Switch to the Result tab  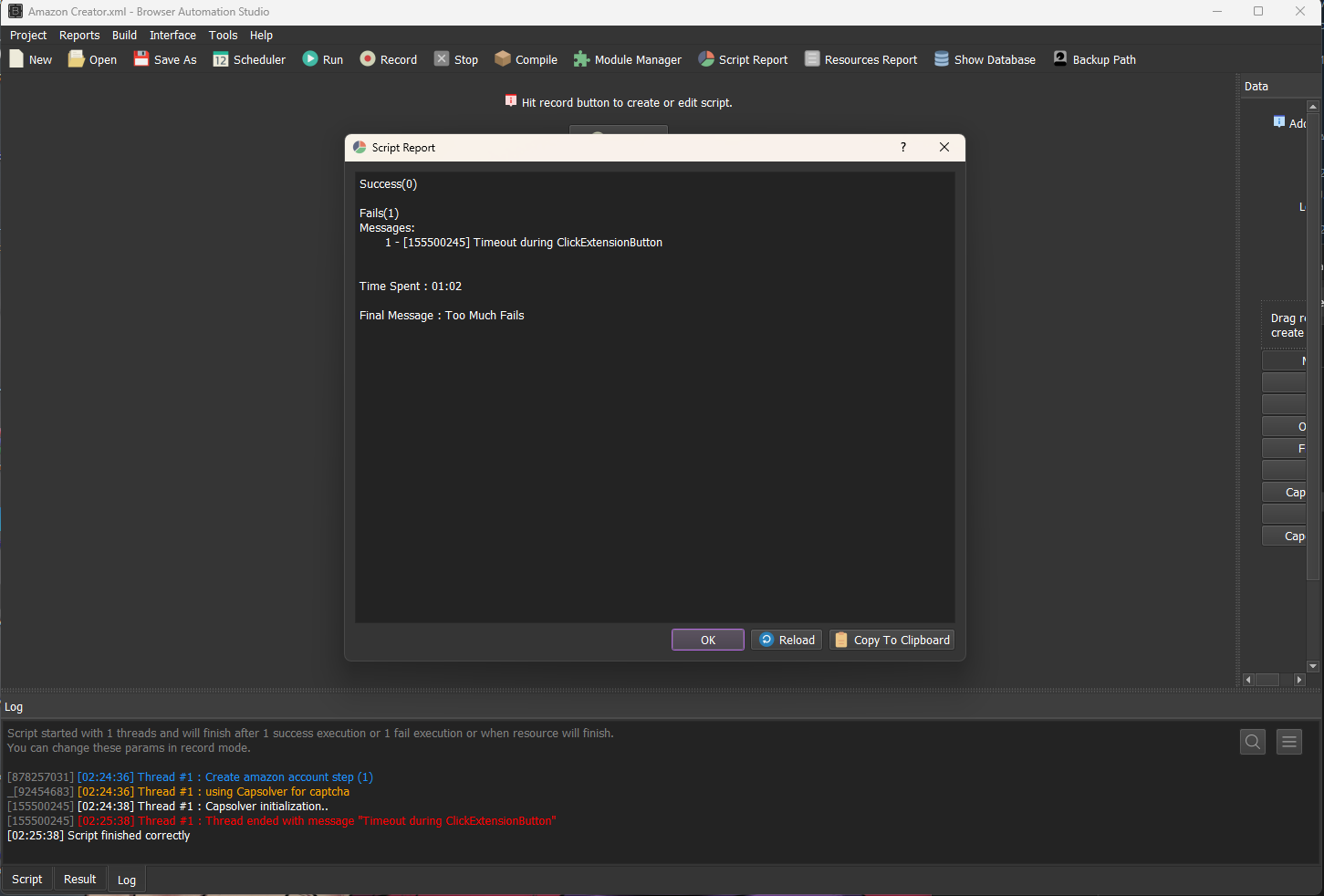(79, 880)
